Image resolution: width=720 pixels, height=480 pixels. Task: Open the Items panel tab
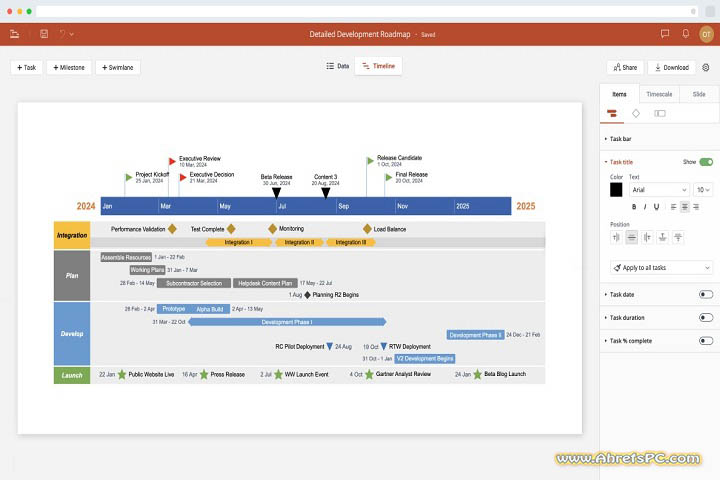(x=619, y=94)
